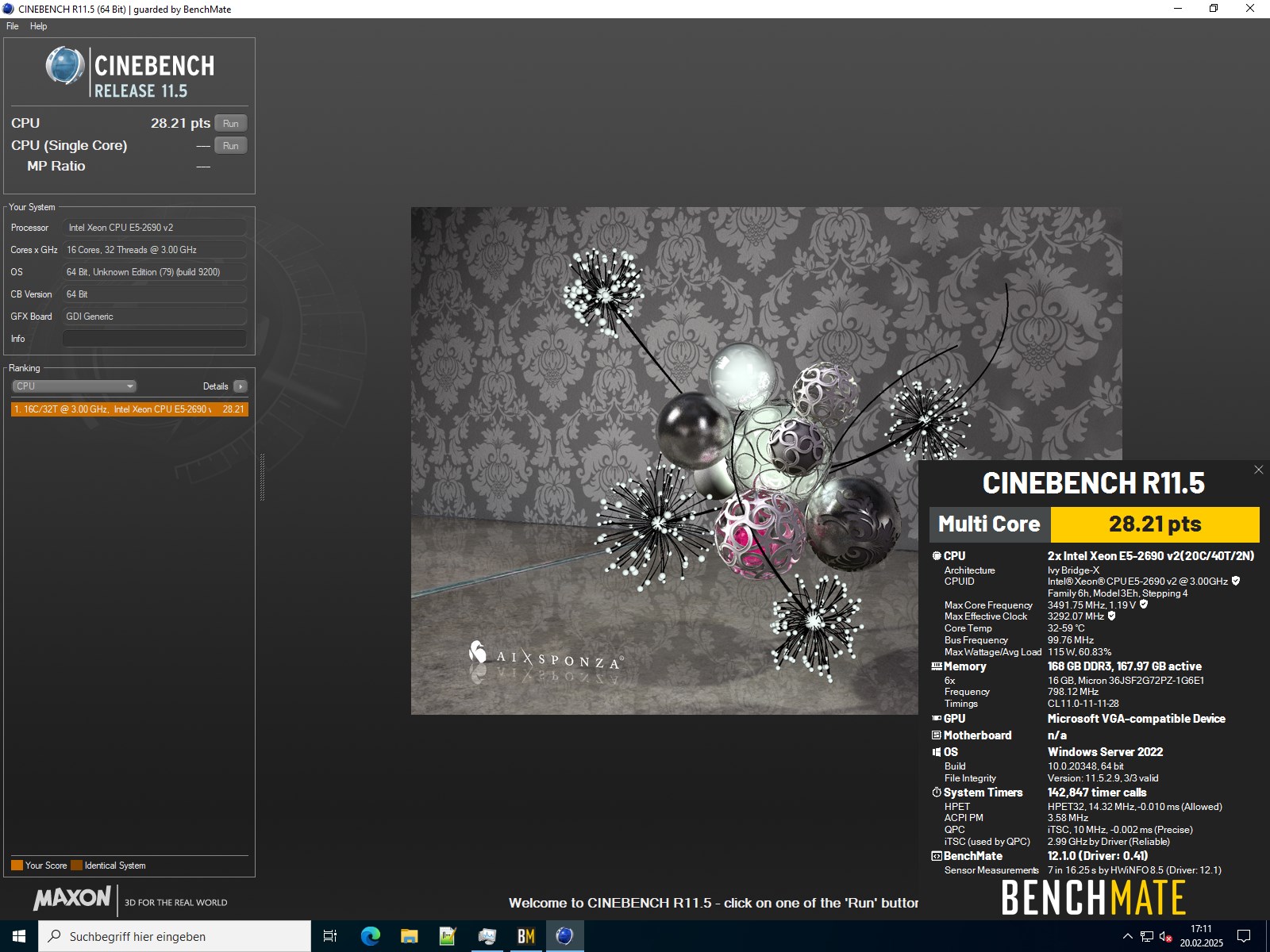
Task: Switch to the Cinebench taskbar icon
Action: pos(564,936)
